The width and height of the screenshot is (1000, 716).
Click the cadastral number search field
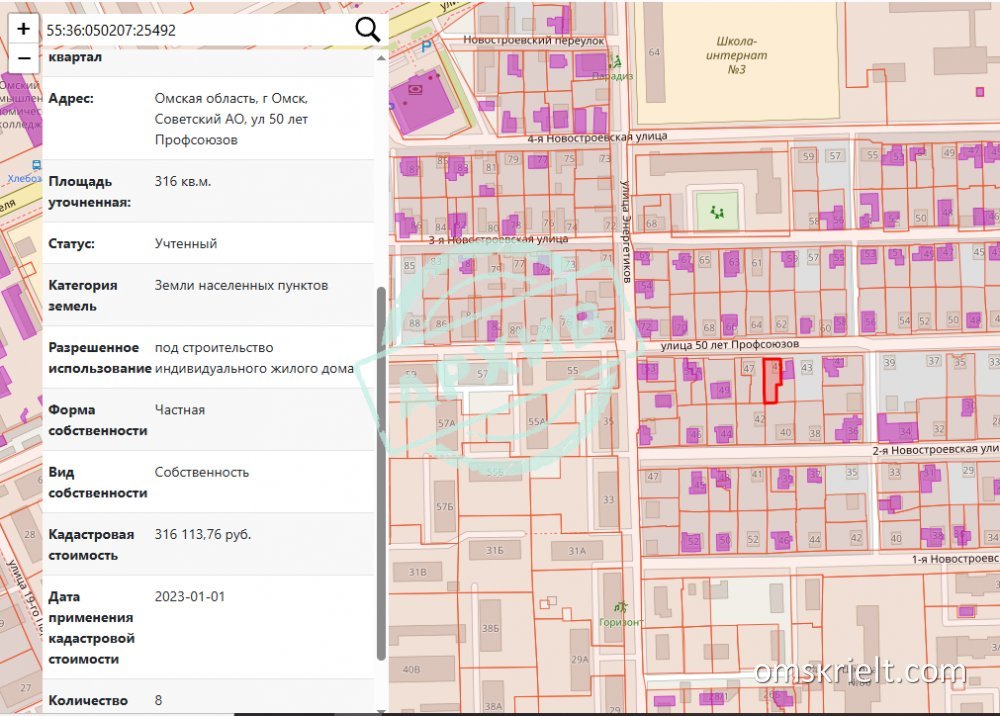(195, 30)
